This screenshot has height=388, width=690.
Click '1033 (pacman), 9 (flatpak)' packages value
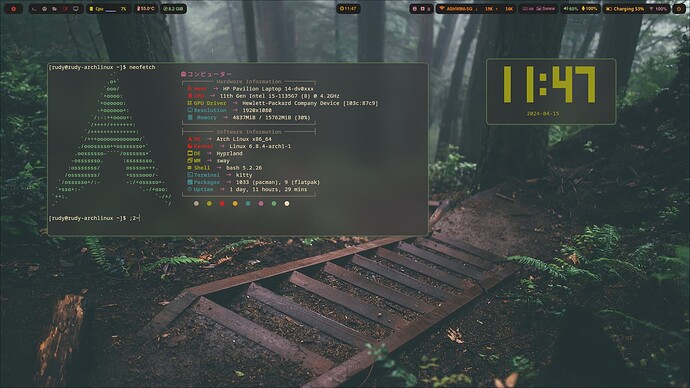click(278, 182)
